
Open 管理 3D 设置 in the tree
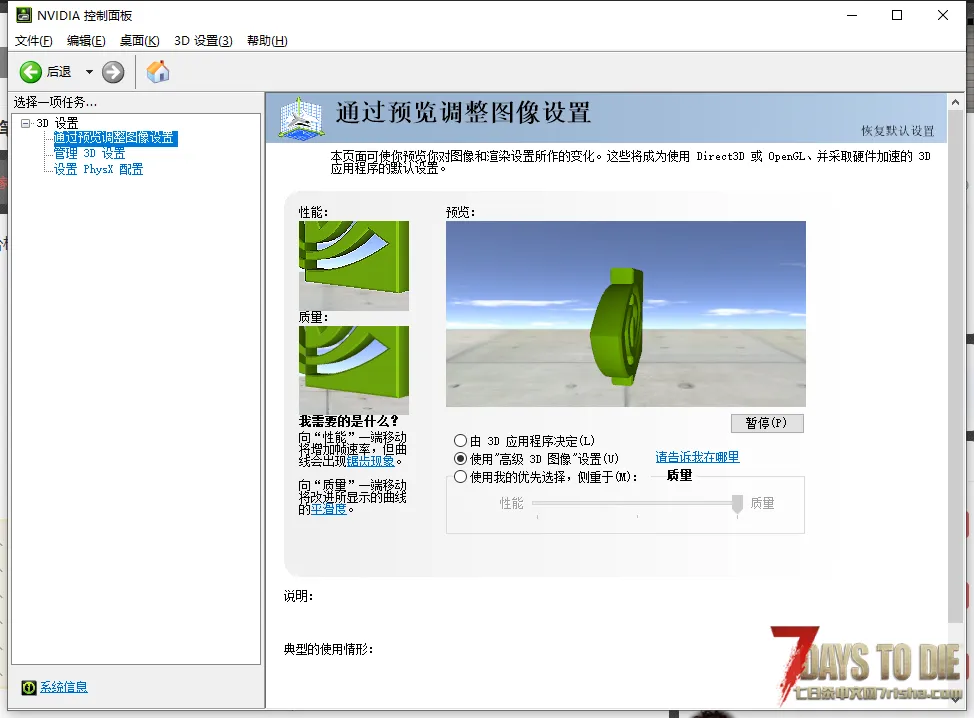click(x=89, y=154)
